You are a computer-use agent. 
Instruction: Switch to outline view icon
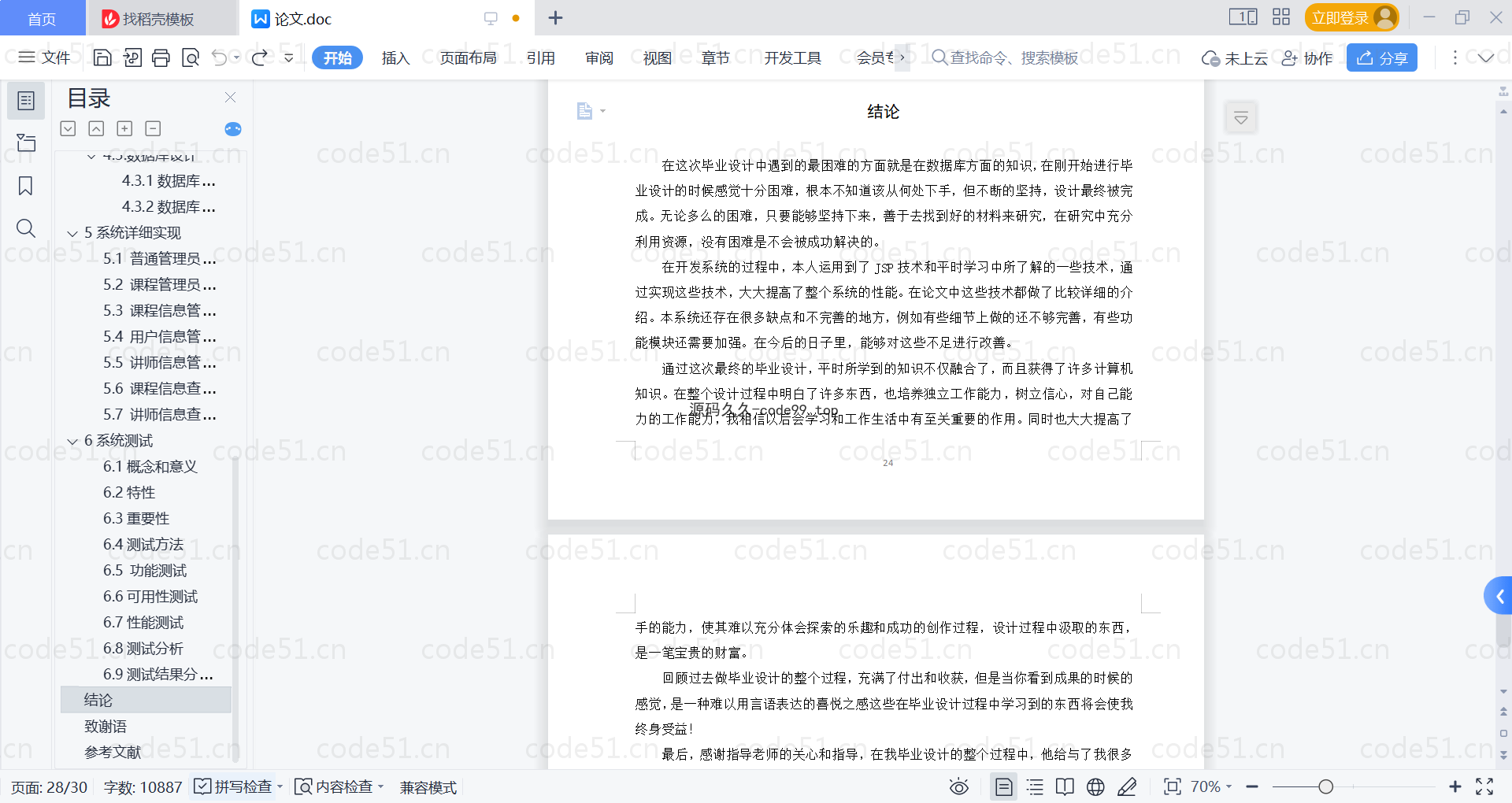coord(1036,786)
